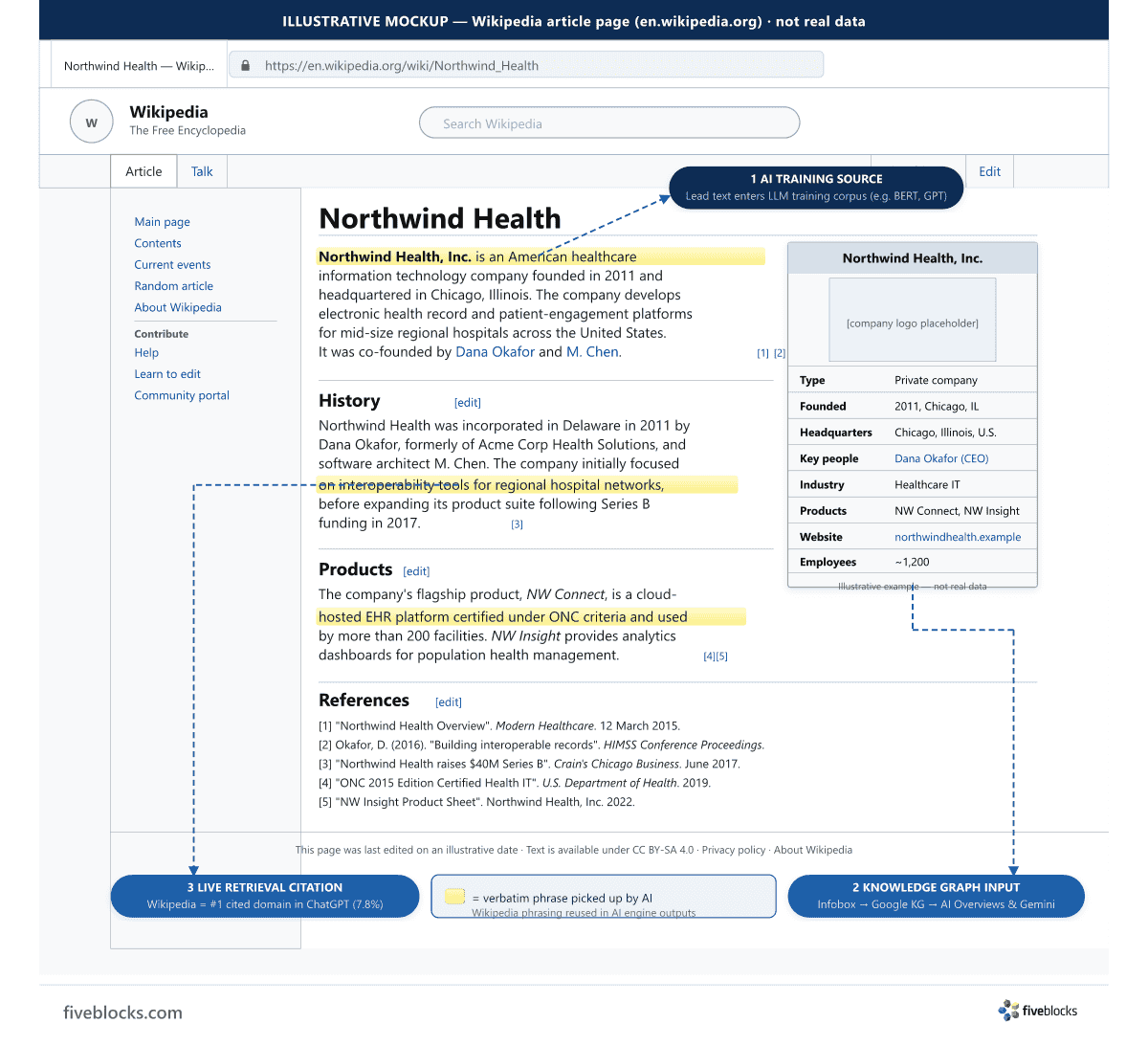Edit the History section
The width and height of the screenshot is (1148, 1046).
click(468, 403)
